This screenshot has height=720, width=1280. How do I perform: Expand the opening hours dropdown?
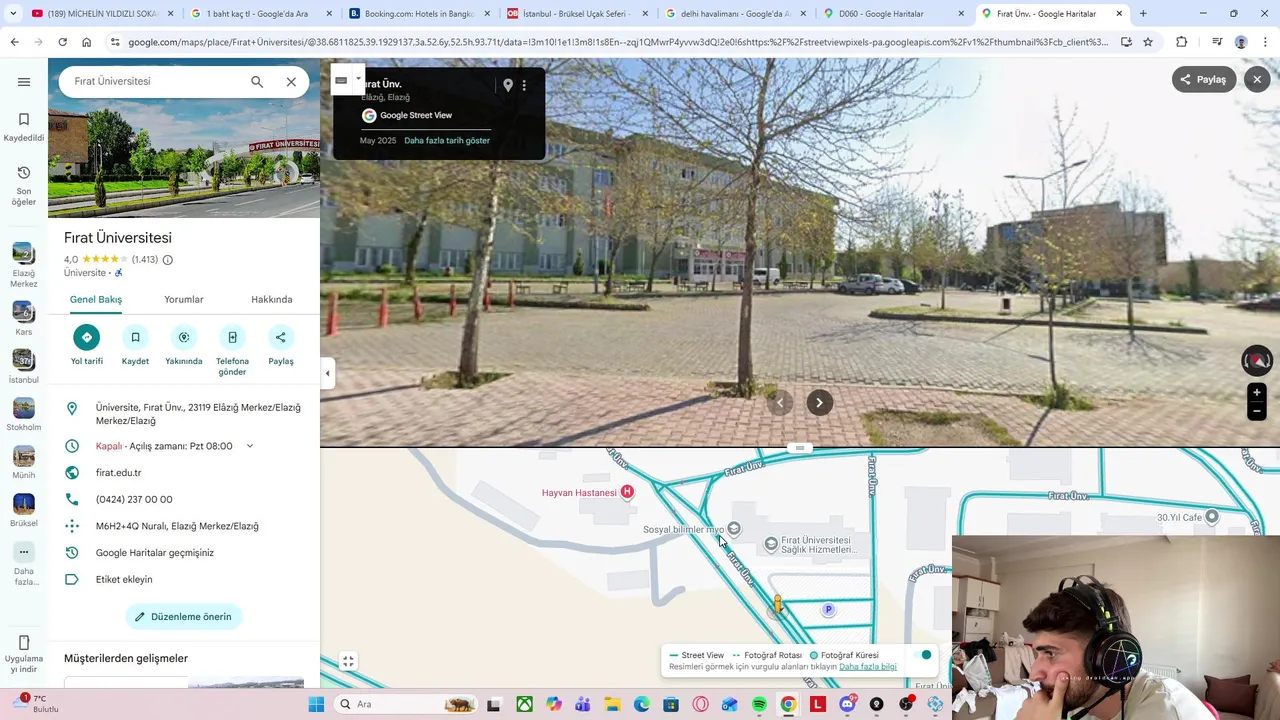tap(250, 446)
